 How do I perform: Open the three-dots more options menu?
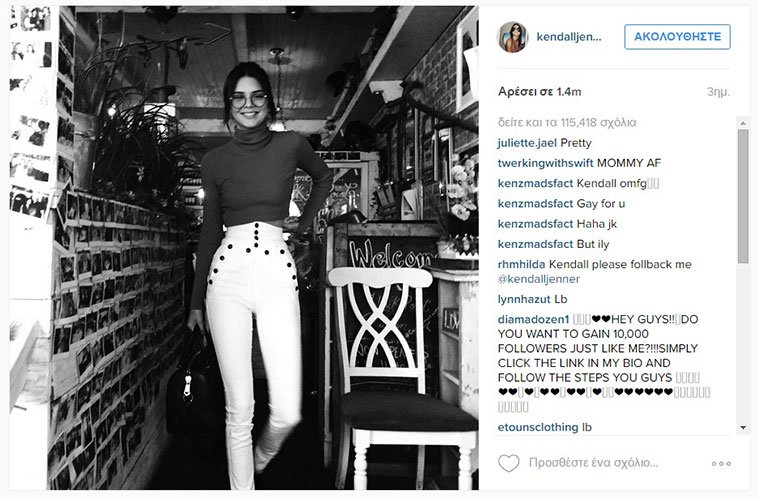pyautogui.click(x=721, y=464)
